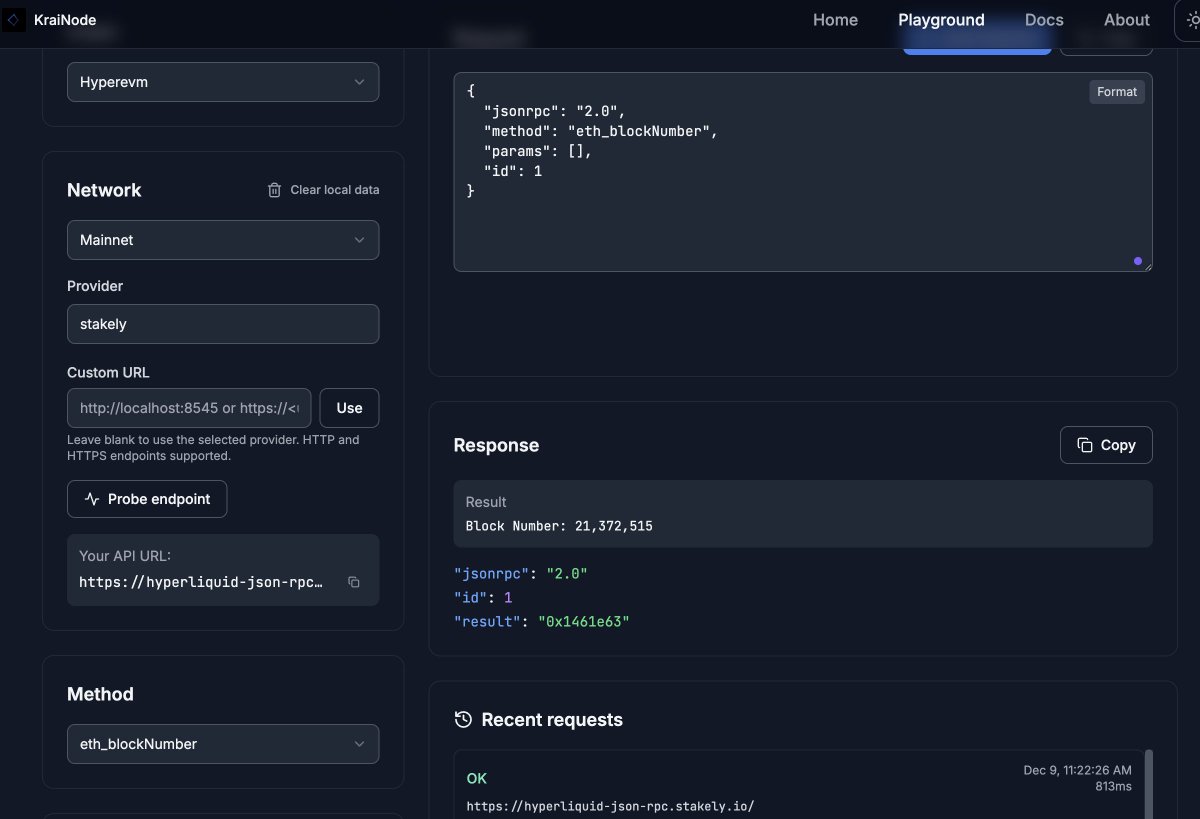Click the Use button

coord(349,408)
